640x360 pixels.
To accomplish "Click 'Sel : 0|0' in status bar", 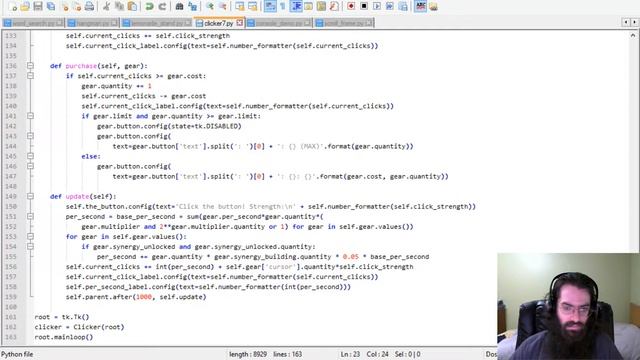I will [x=407, y=354].
